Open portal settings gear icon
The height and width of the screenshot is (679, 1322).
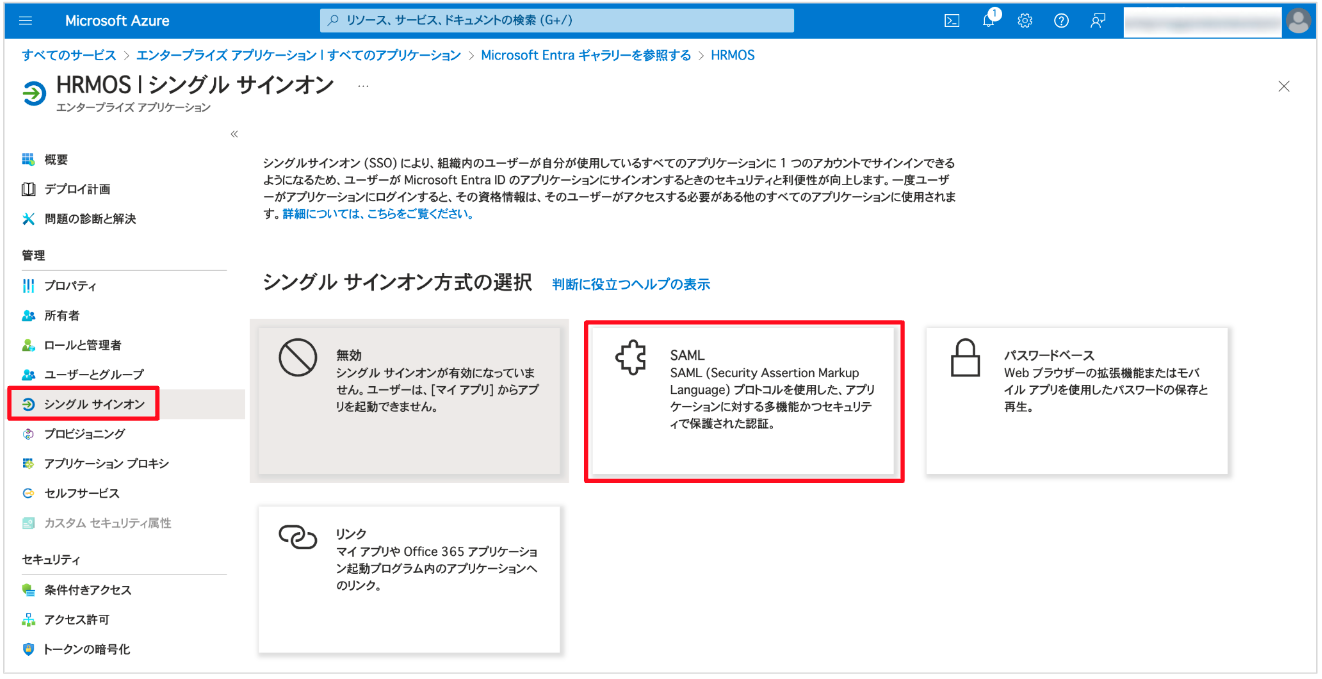pyautogui.click(x=1025, y=20)
